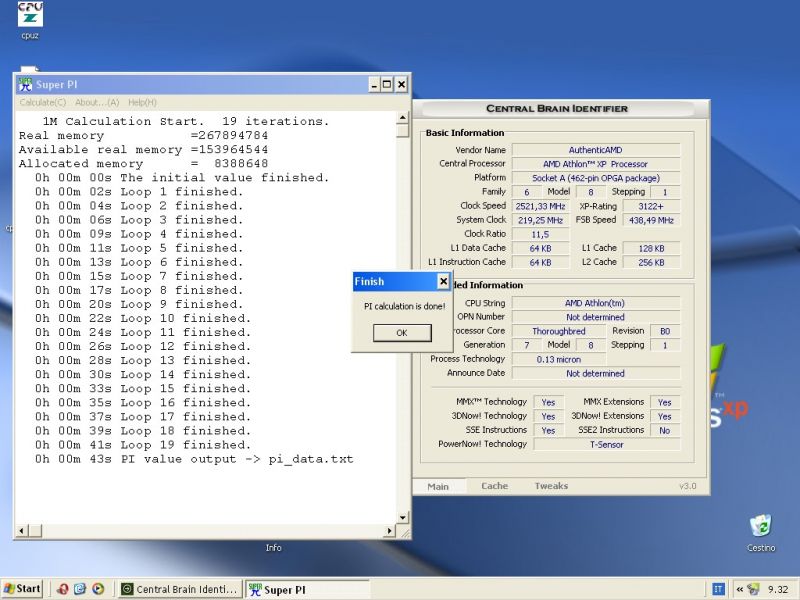Launch the media player quick launch icon
Viewport: 800px width, 600px height.
pos(98,589)
